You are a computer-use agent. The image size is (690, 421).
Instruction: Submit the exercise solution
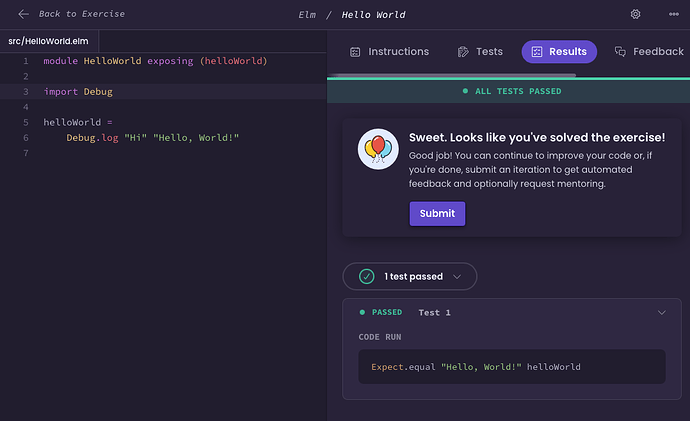coord(437,213)
